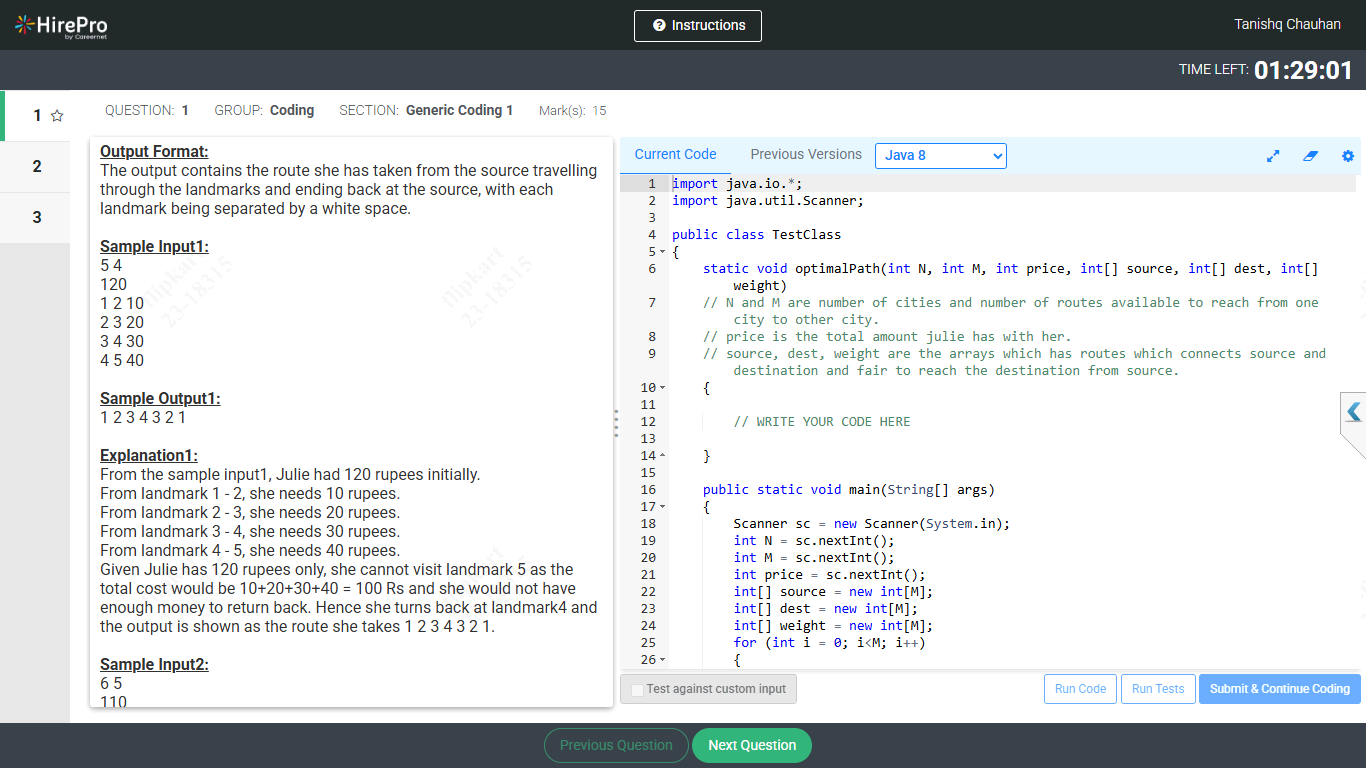The height and width of the screenshot is (768, 1366).
Task: Click Submit & Continue Coding
Action: point(1280,689)
